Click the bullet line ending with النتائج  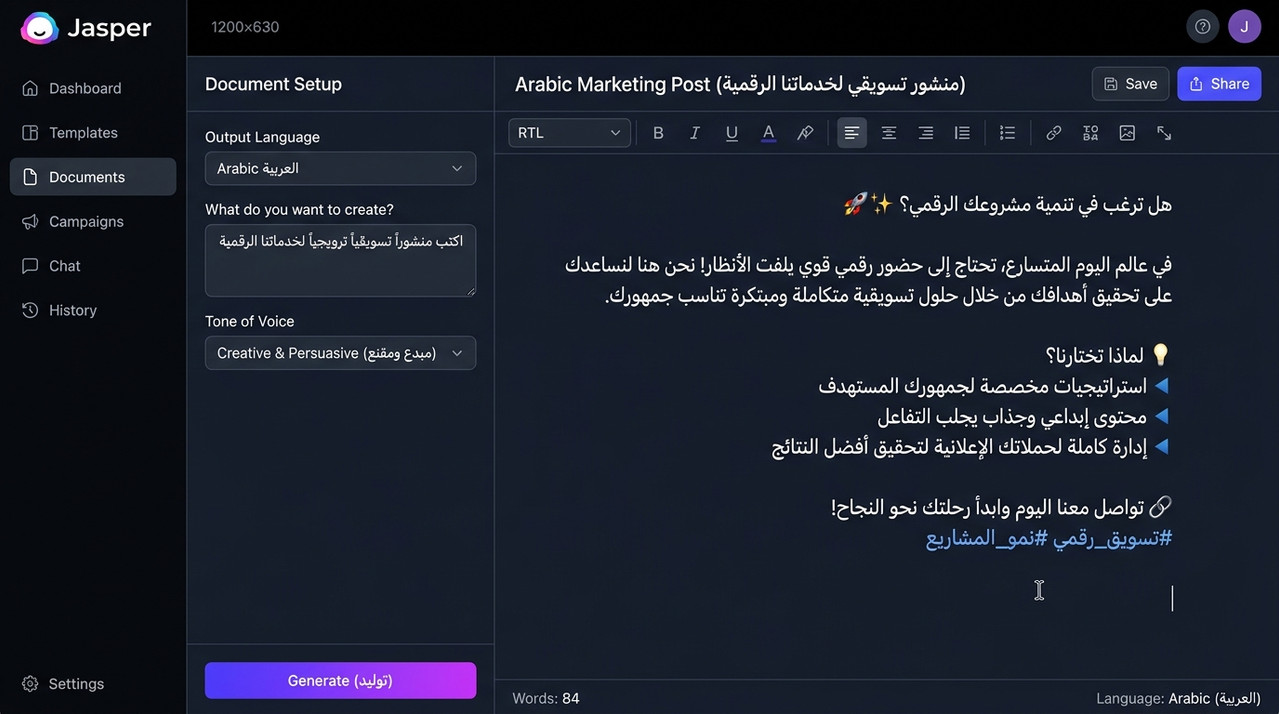(972, 447)
